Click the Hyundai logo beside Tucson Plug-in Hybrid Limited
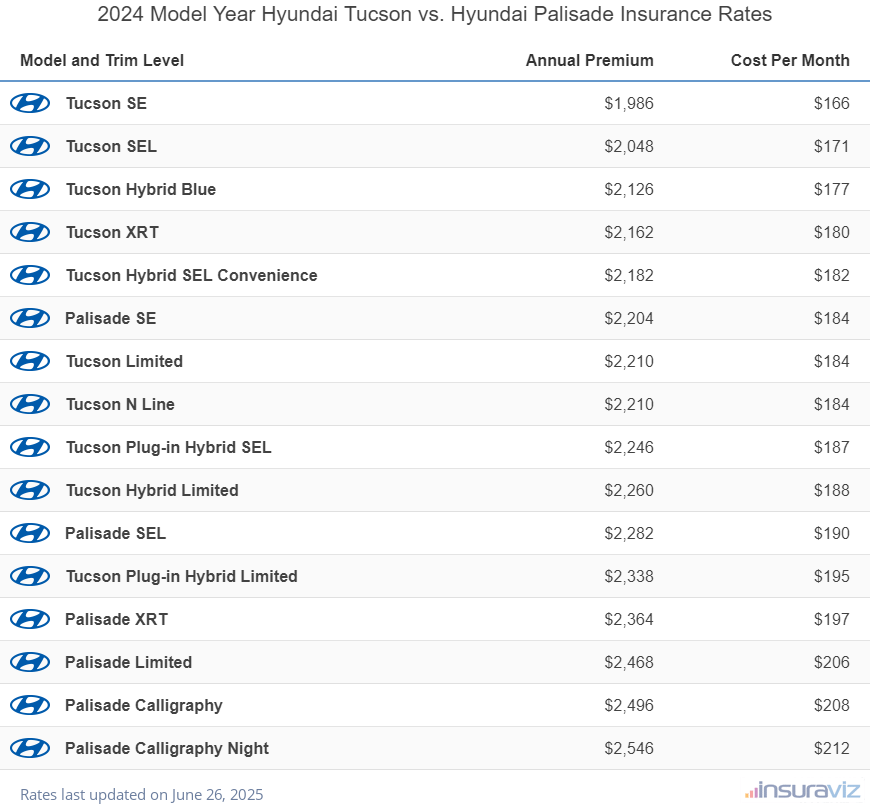Viewport: 870px width, 810px height. [x=30, y=576]
